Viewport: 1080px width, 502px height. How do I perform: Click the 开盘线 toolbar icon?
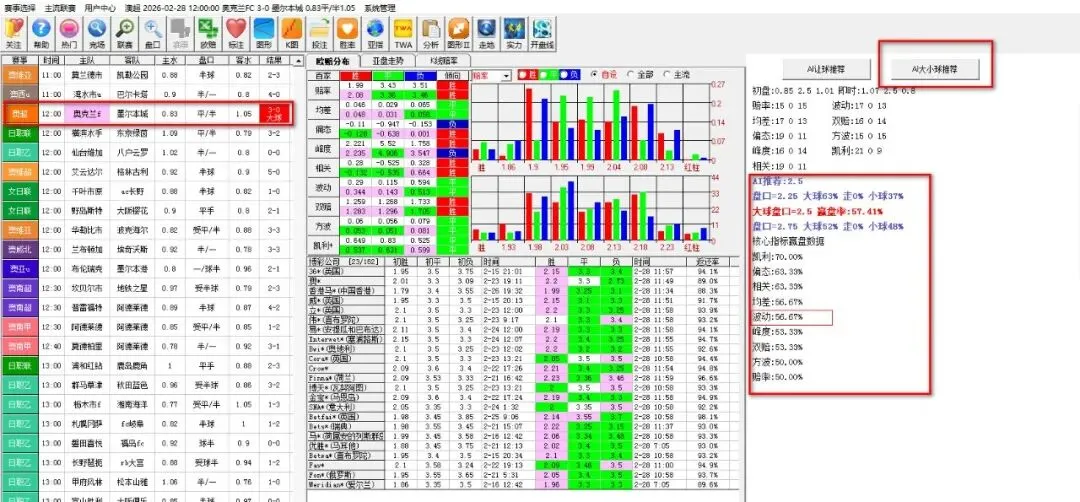(x=542, y=33)
